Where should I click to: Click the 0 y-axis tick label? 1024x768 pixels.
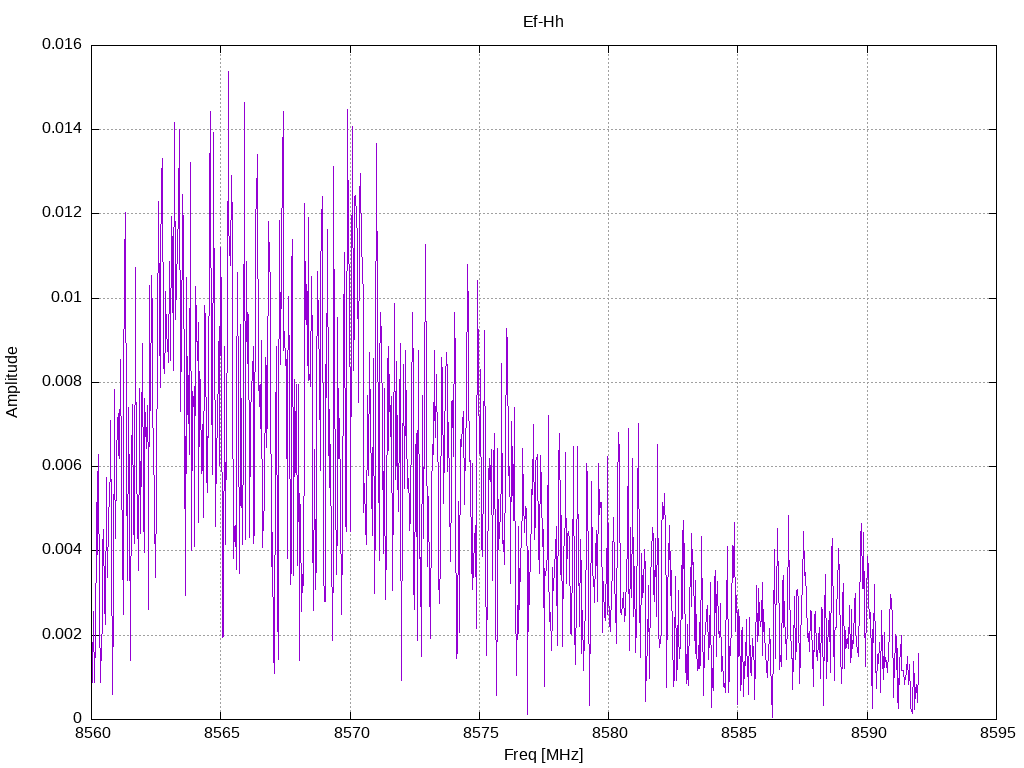(x=78, y=719)
